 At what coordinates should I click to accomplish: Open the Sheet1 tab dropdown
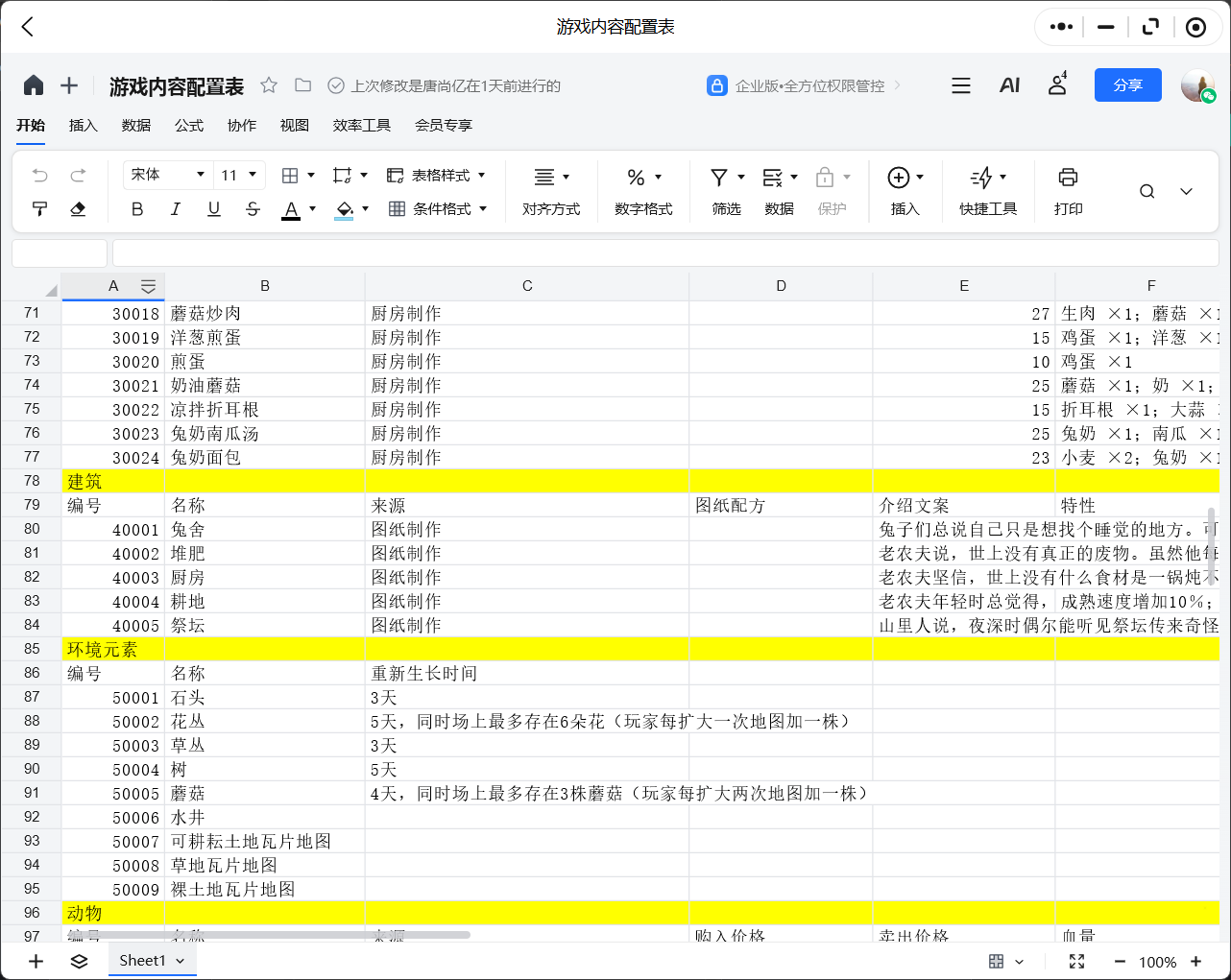coord(180,961)
